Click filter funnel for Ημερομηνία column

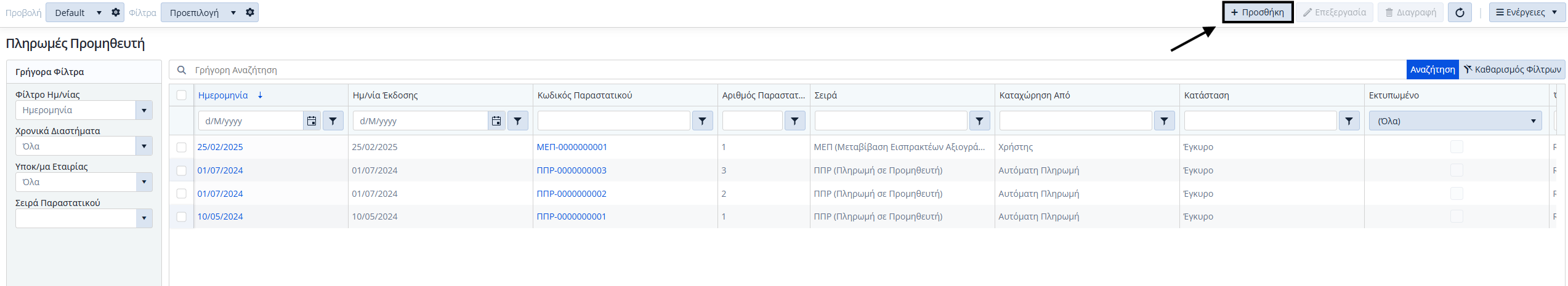click(x=333, y=121)
